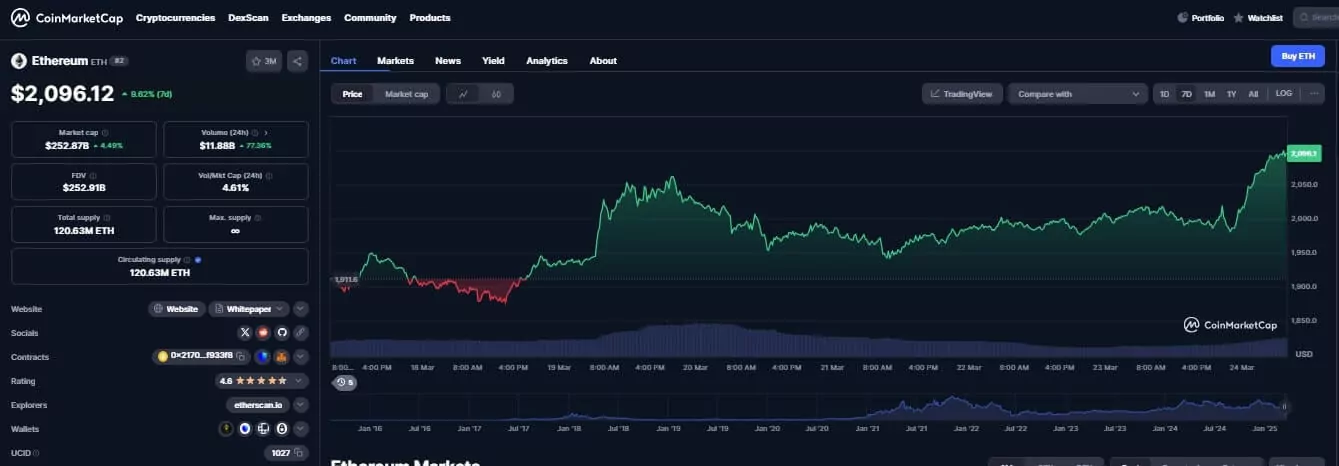Screen dimensions: 1339x466
Task: Open the CoinMarketCap home logo
Action: [67, 18]
